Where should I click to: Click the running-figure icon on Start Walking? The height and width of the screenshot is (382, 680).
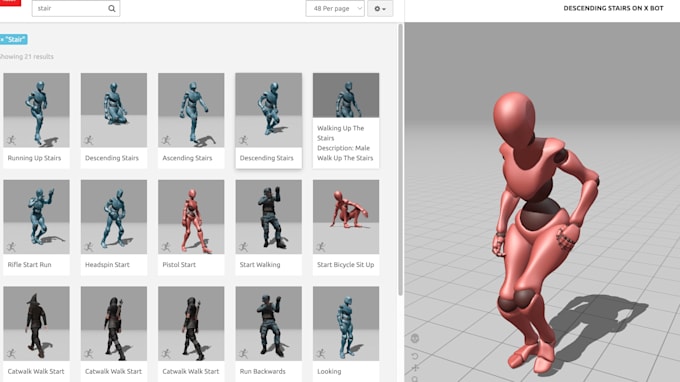click(x=244, y=247)
